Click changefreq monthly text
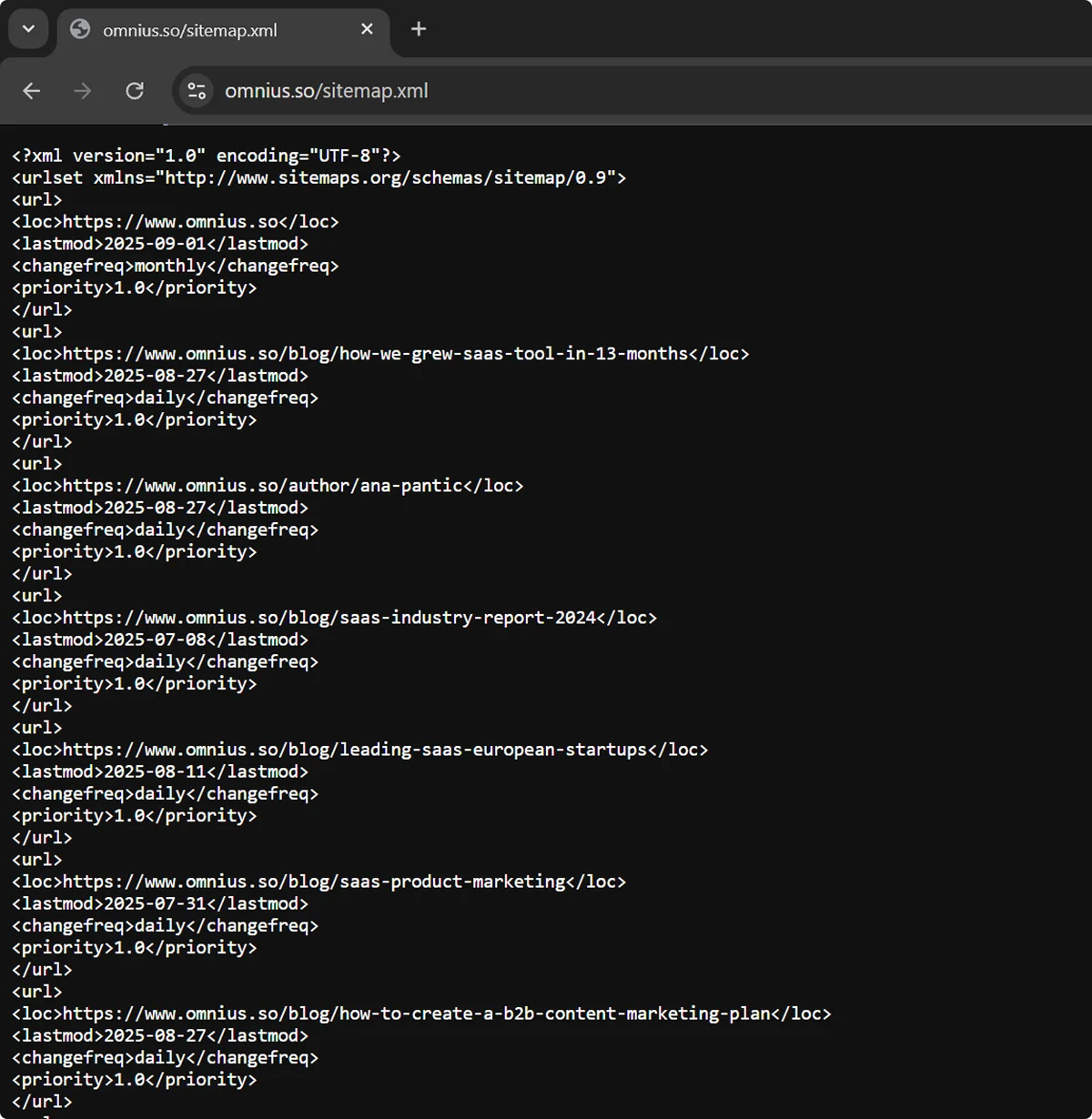1092x1119 pixels. [176, 266]
